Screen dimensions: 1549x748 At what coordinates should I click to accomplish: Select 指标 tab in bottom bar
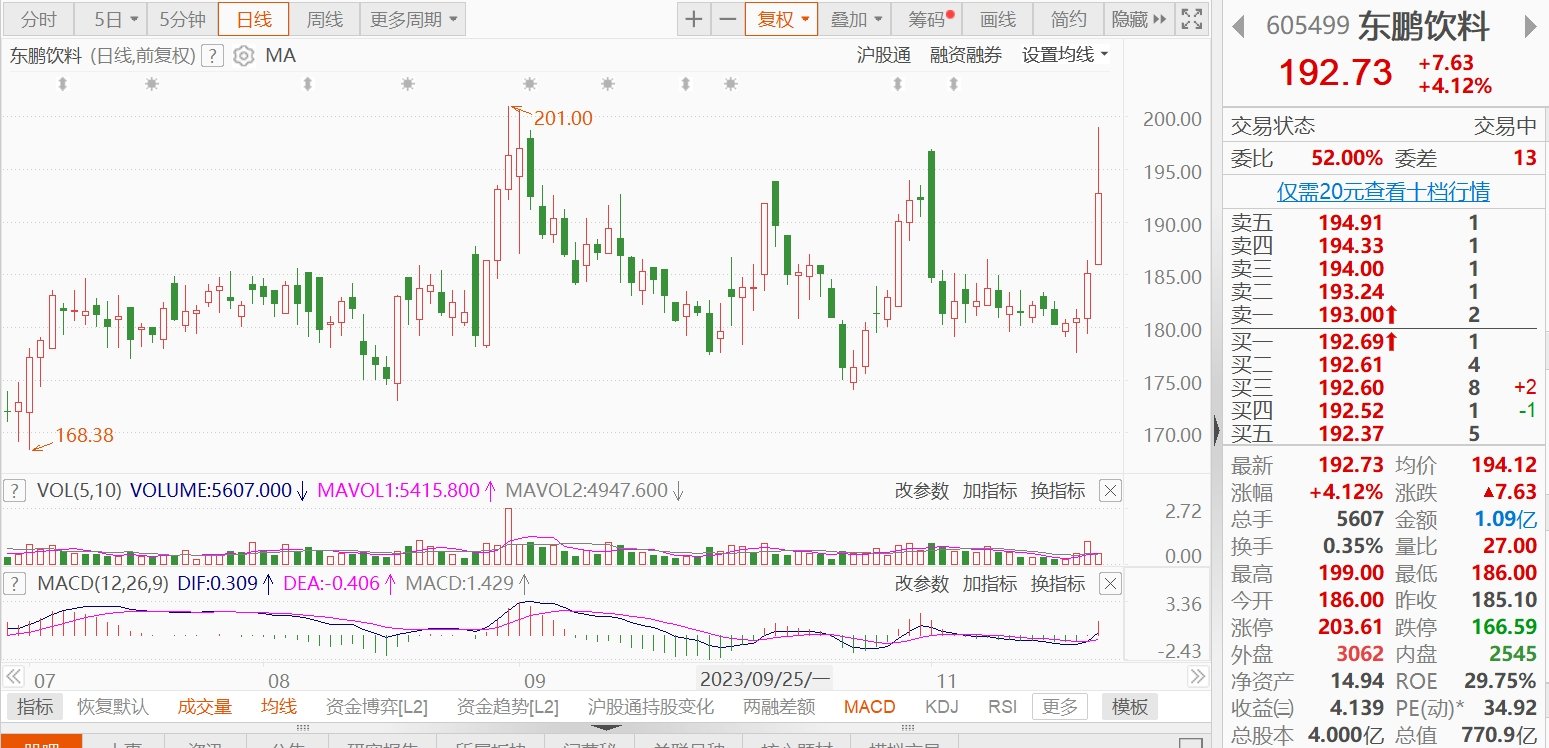pos(35,707)
